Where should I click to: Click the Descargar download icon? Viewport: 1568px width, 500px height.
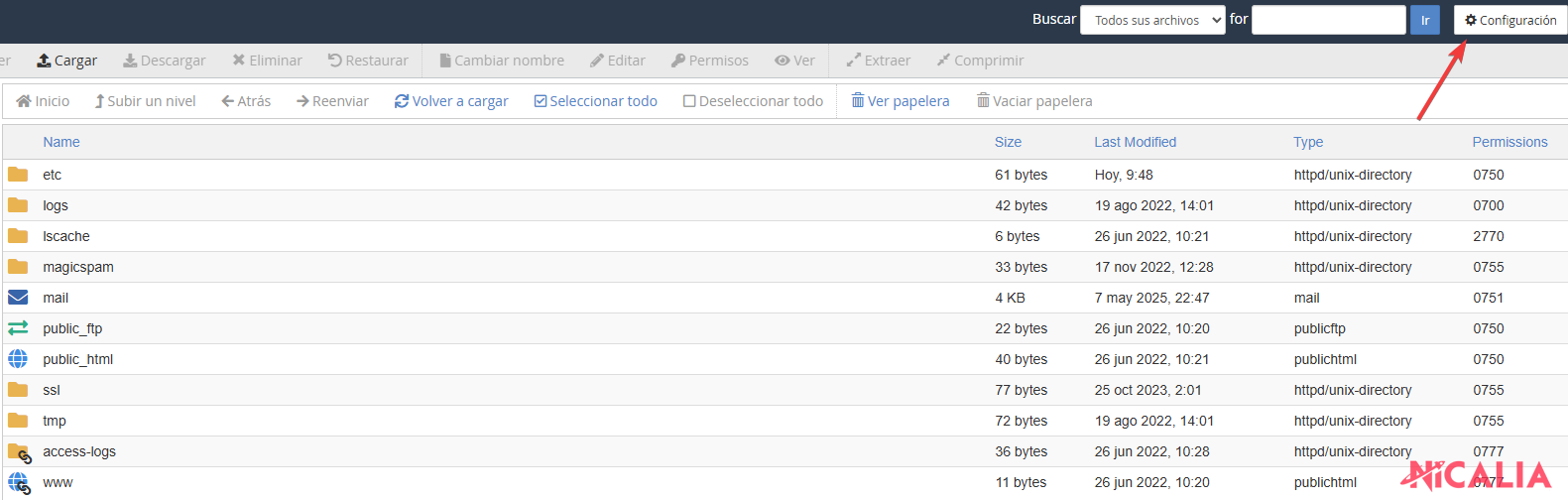[x=130, y=61]
